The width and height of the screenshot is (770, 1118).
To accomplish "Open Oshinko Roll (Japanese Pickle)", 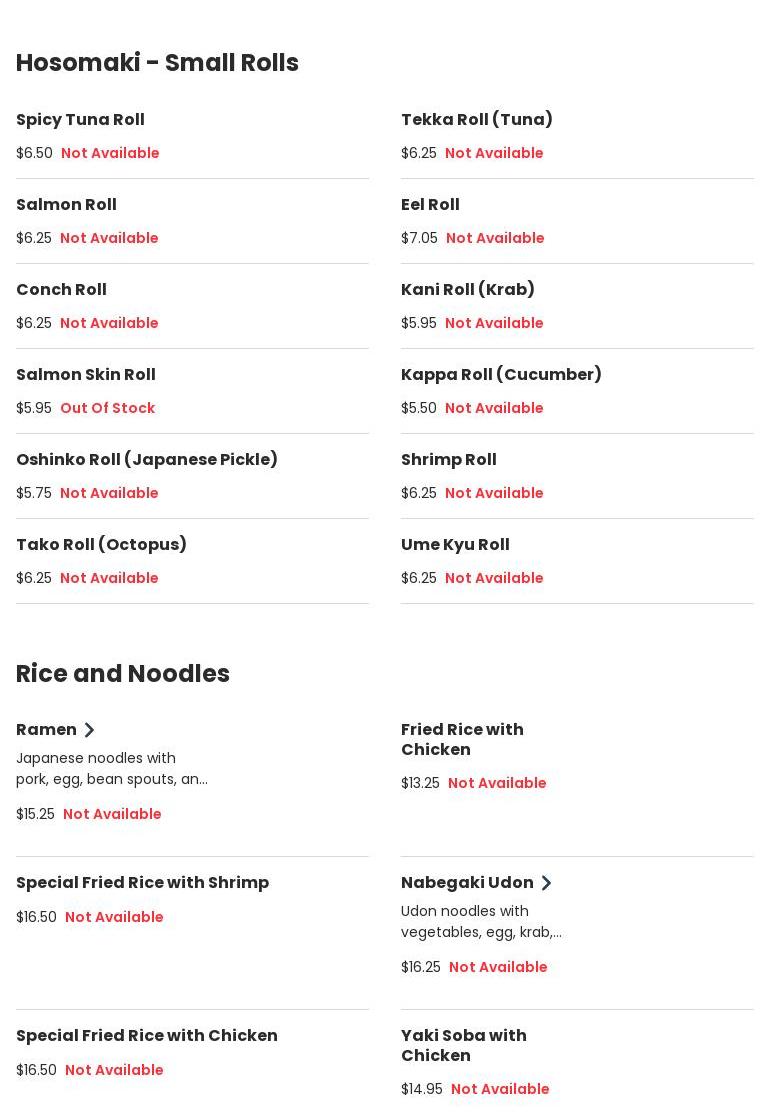I will [147, 460].
